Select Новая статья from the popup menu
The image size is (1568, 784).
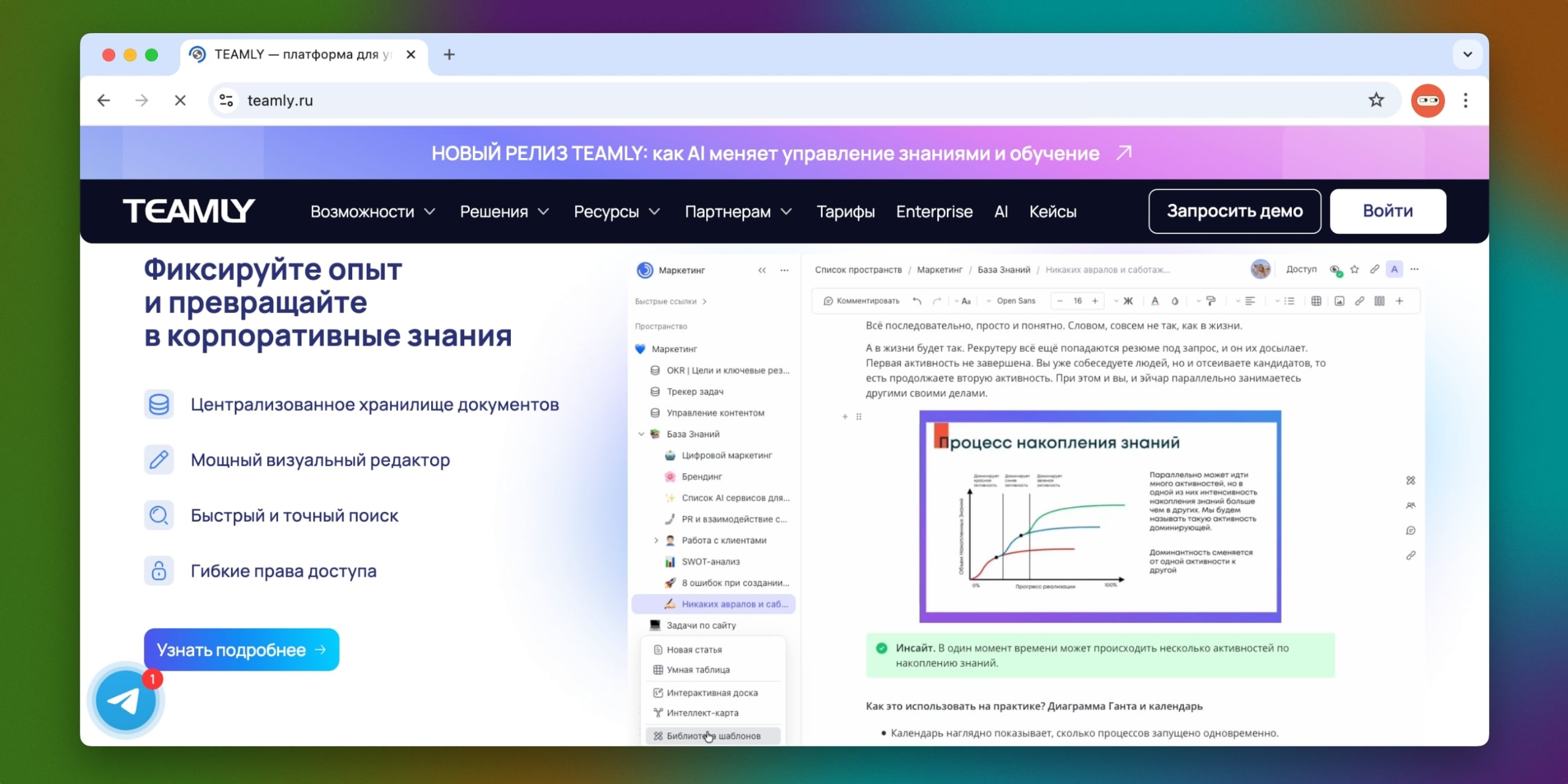(x=713, y=649)
